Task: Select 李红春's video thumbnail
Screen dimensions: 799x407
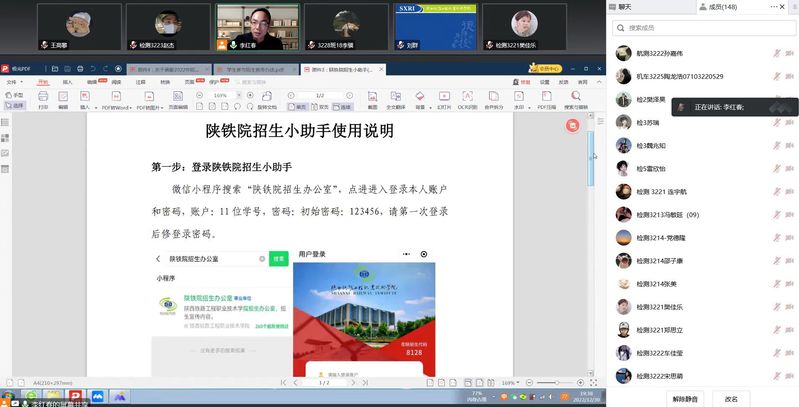Action: coord(257,26)
